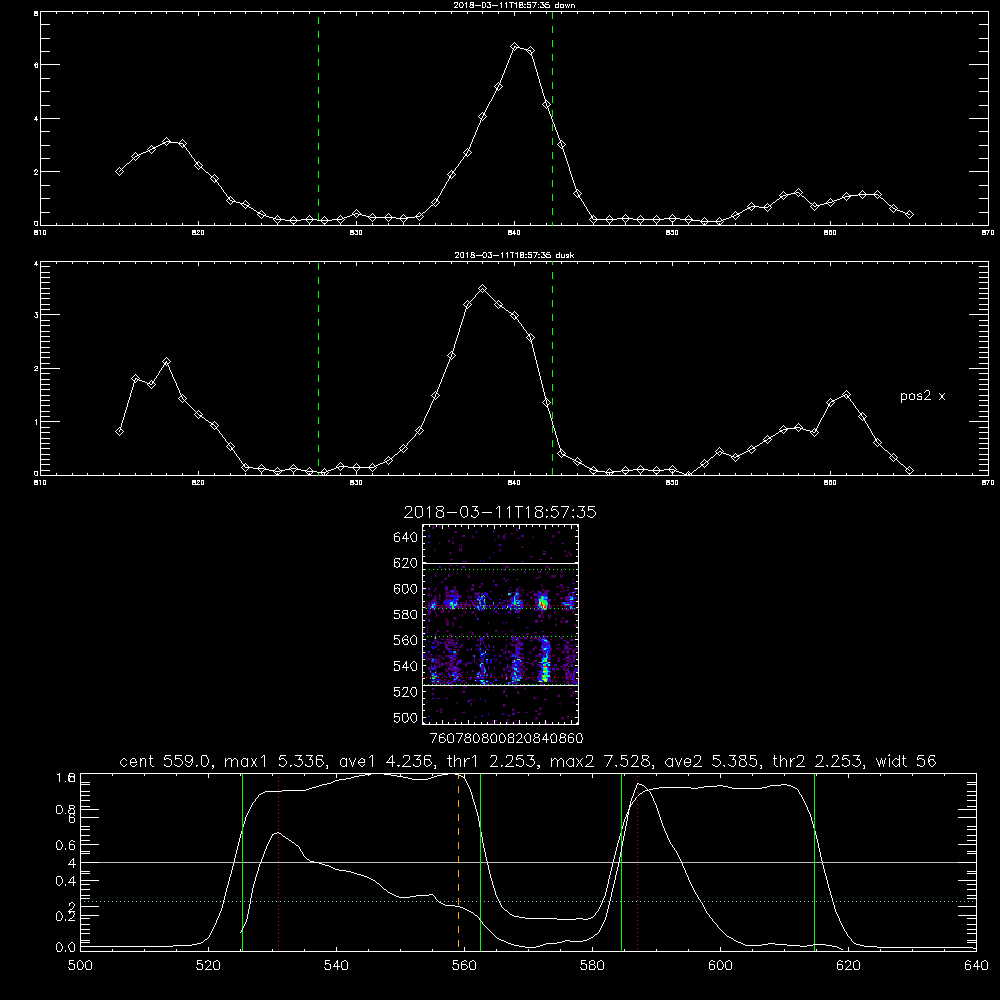The image size is (1000, 1000).
Task: Click the 'thr1 2.253' value in bottom title
Action: click(493, 761)
